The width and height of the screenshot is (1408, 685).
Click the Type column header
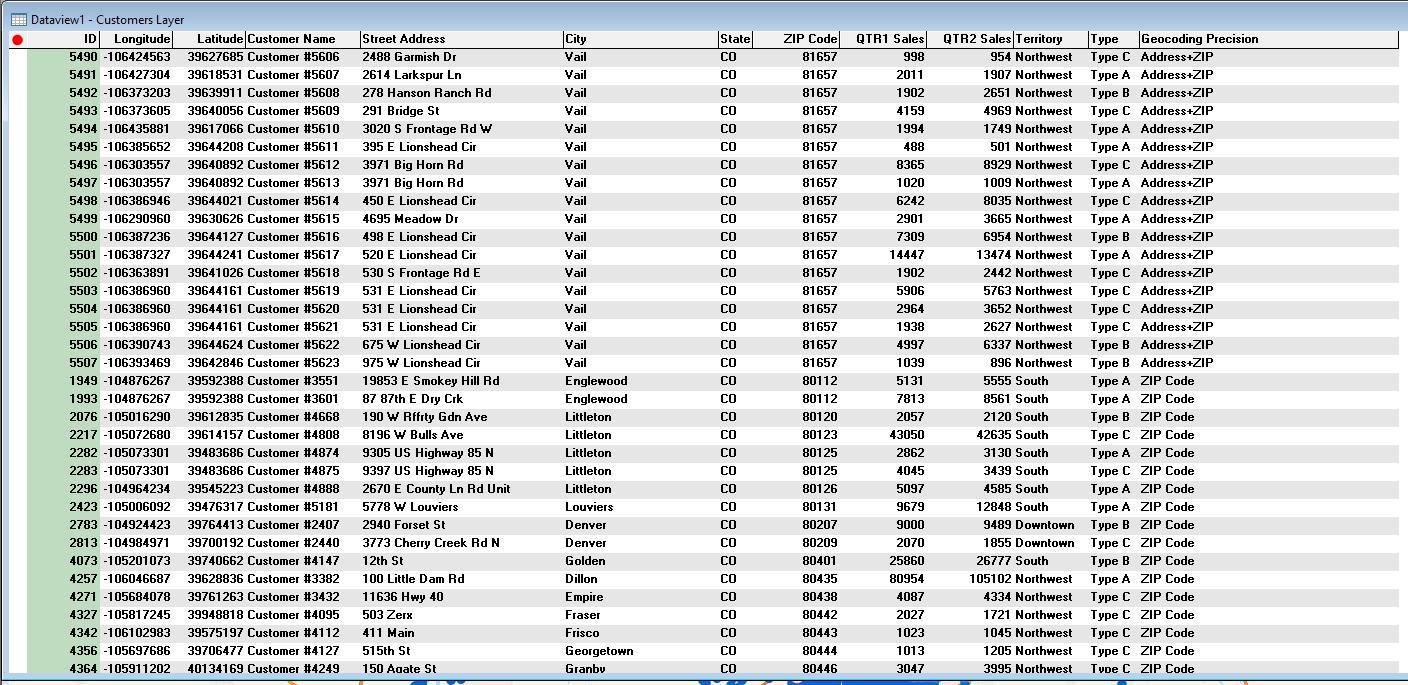click(1113, 39)
